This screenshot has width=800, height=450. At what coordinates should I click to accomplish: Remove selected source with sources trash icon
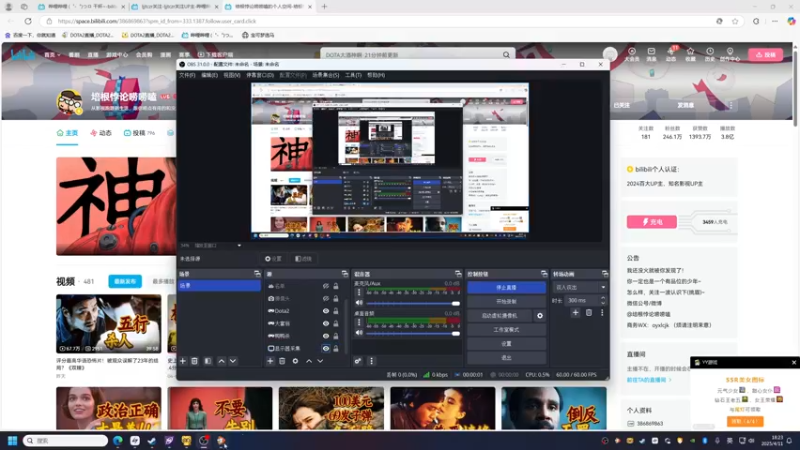[x=282, y=361]
